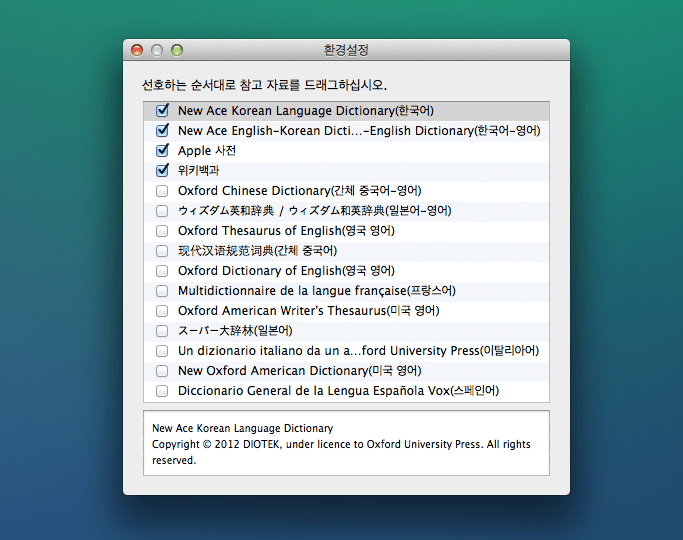Click the gray minimize window button

(157, 51)
